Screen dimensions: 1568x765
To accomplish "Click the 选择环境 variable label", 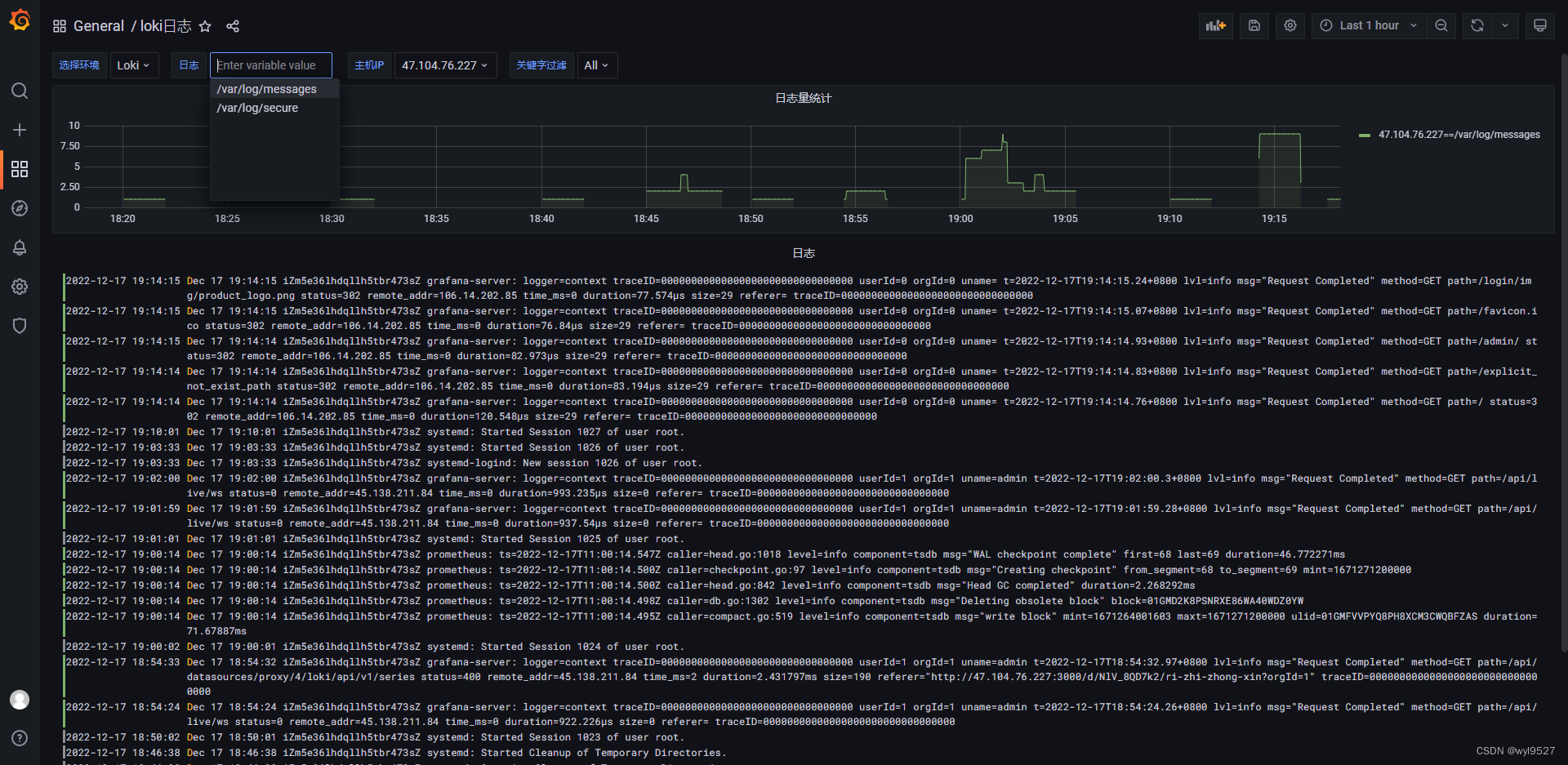I will (x=79, y=65).
